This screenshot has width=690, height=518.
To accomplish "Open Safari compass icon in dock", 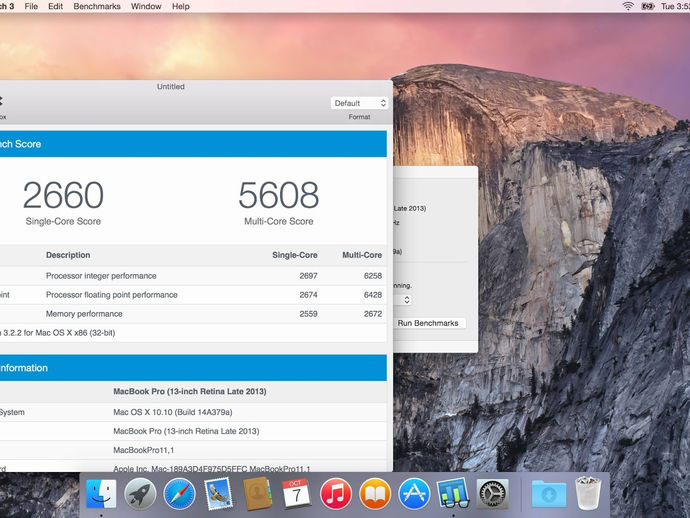I will tap(179, 493).
